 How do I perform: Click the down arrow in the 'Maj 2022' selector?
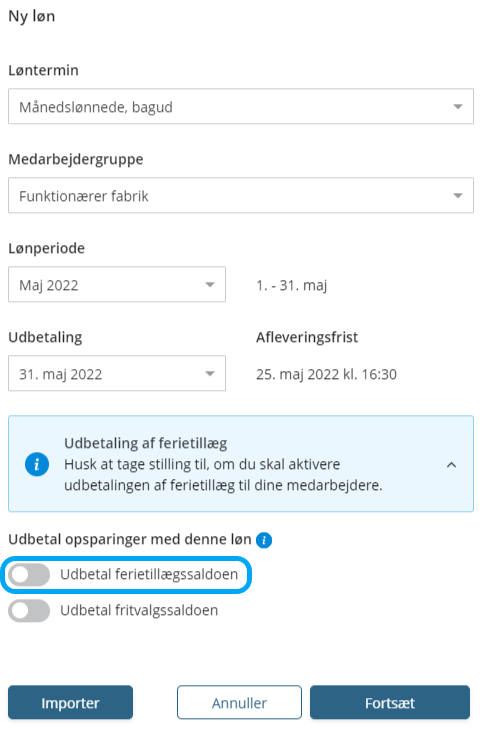pyautogui.click(x=210, y=285)
